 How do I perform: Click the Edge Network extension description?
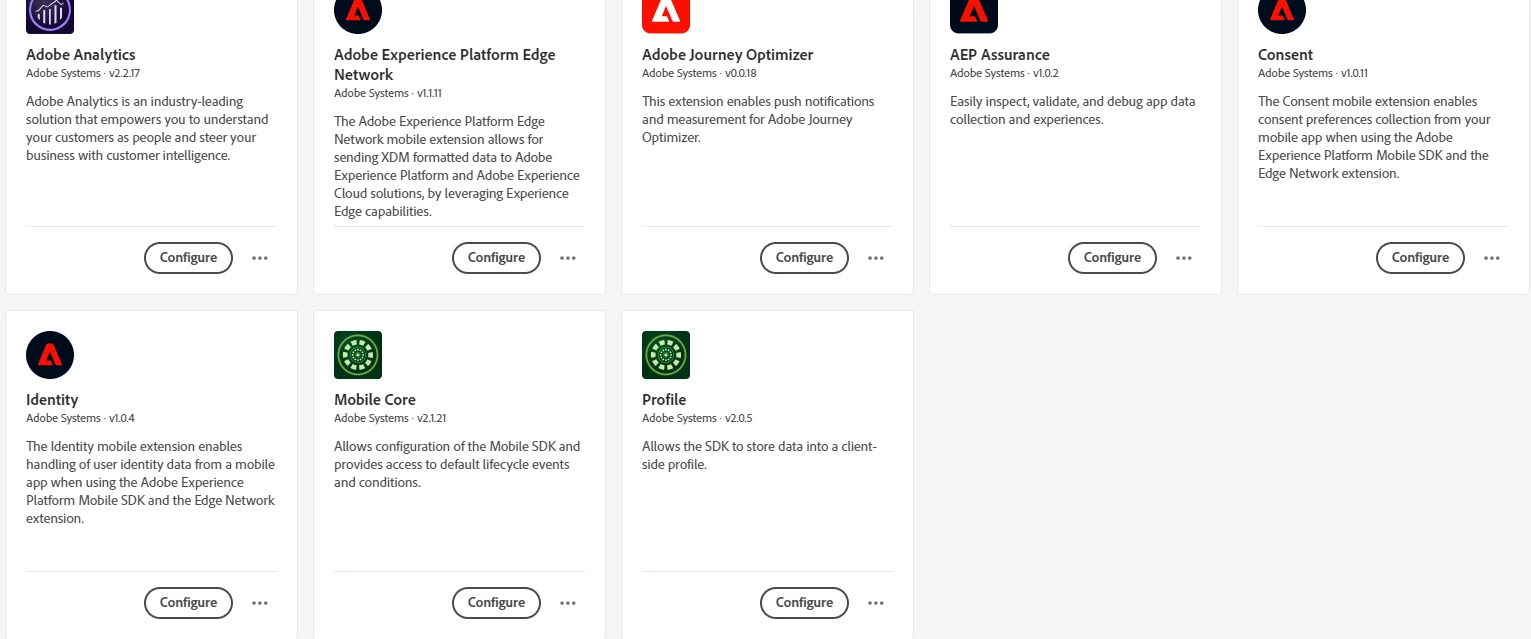tap(457, 167)
